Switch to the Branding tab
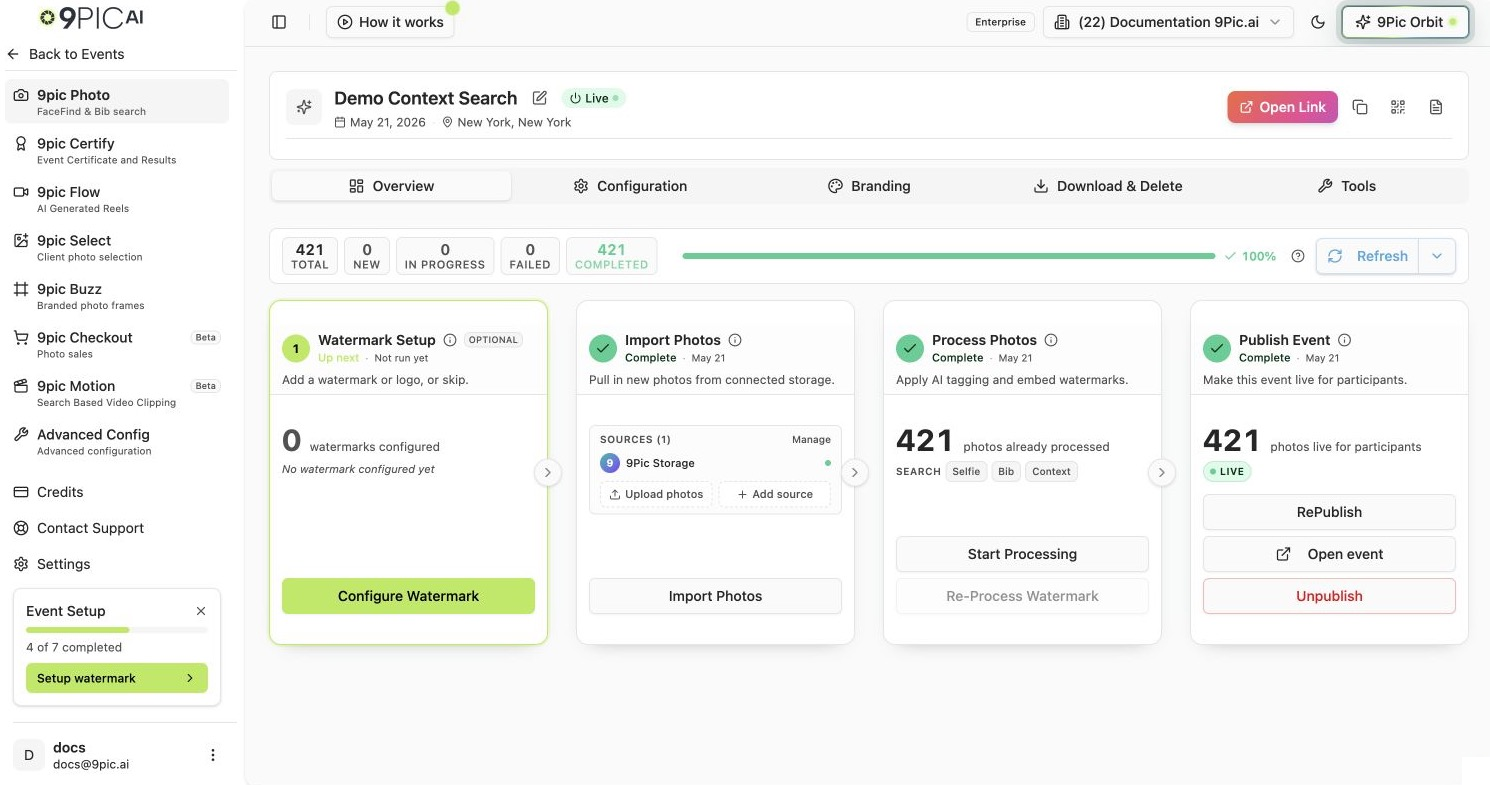Viewport: 1490px width, 785px height. pyautogui.click(x=869, y=186)
